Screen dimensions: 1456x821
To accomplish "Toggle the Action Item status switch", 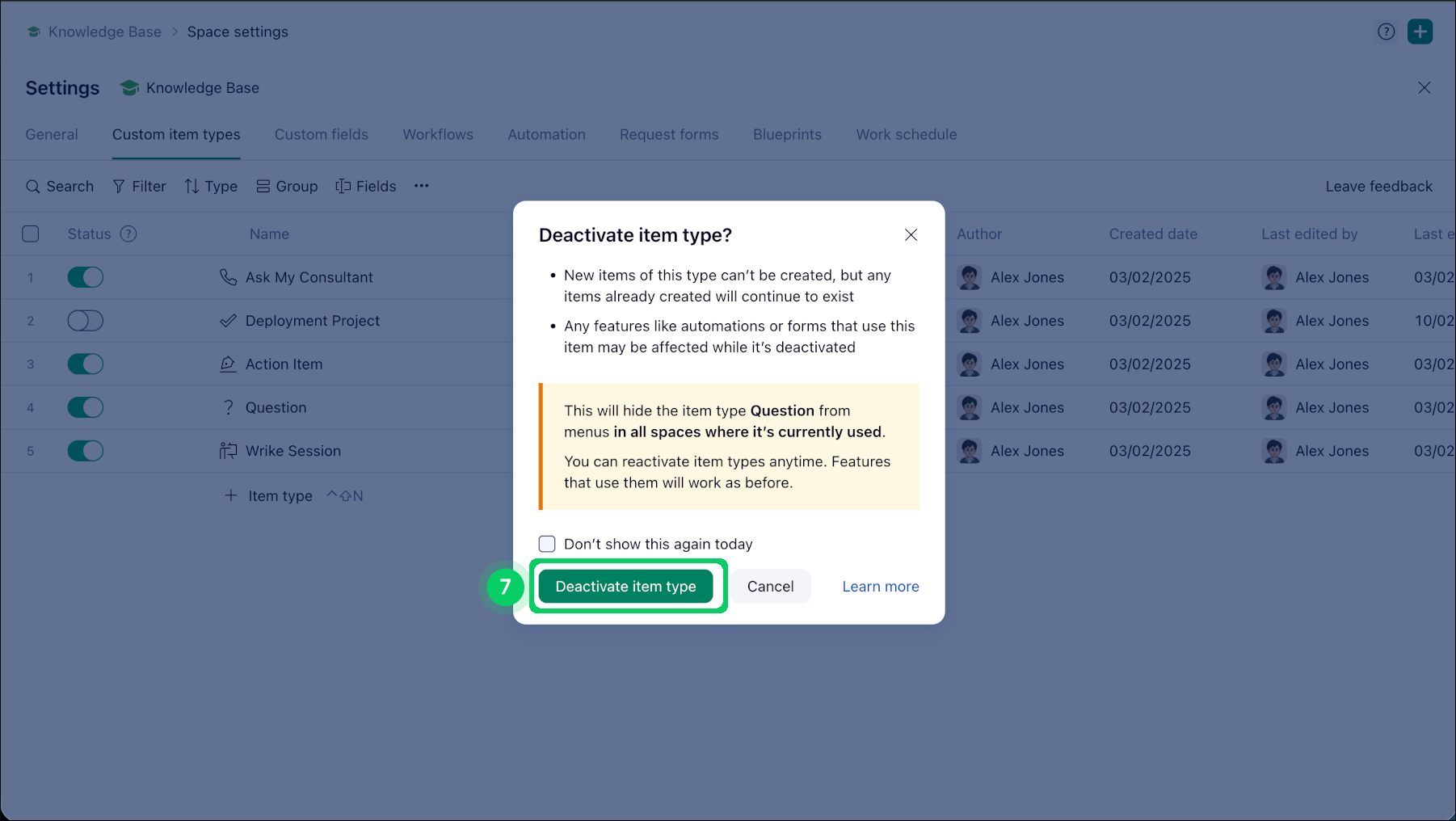I will (x=86, y=364).
